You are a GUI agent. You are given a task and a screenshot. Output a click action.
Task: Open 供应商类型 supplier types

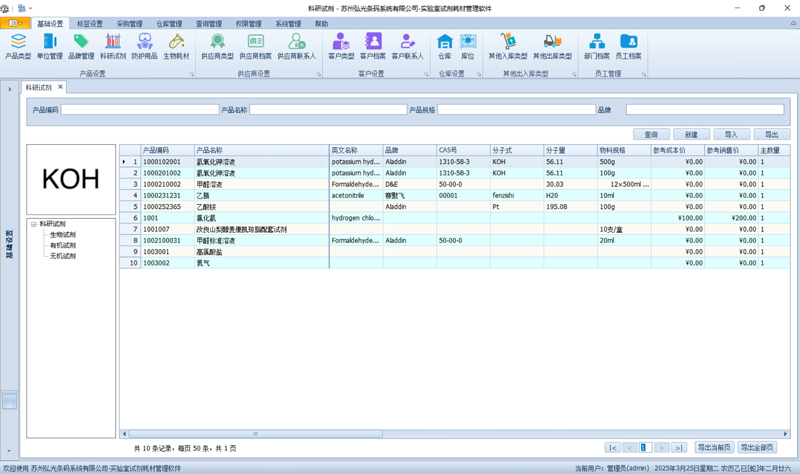(217, 46)
